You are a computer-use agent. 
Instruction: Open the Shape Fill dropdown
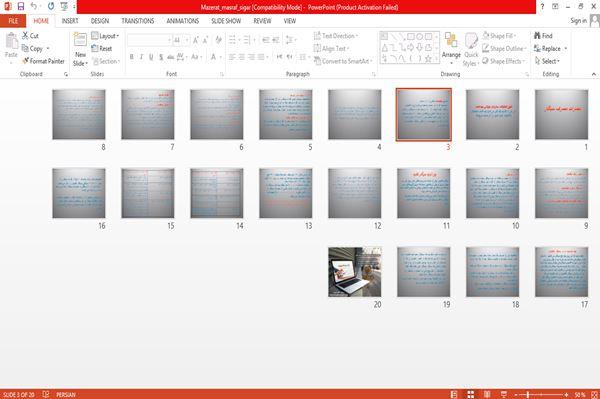[x=499, y=36]
